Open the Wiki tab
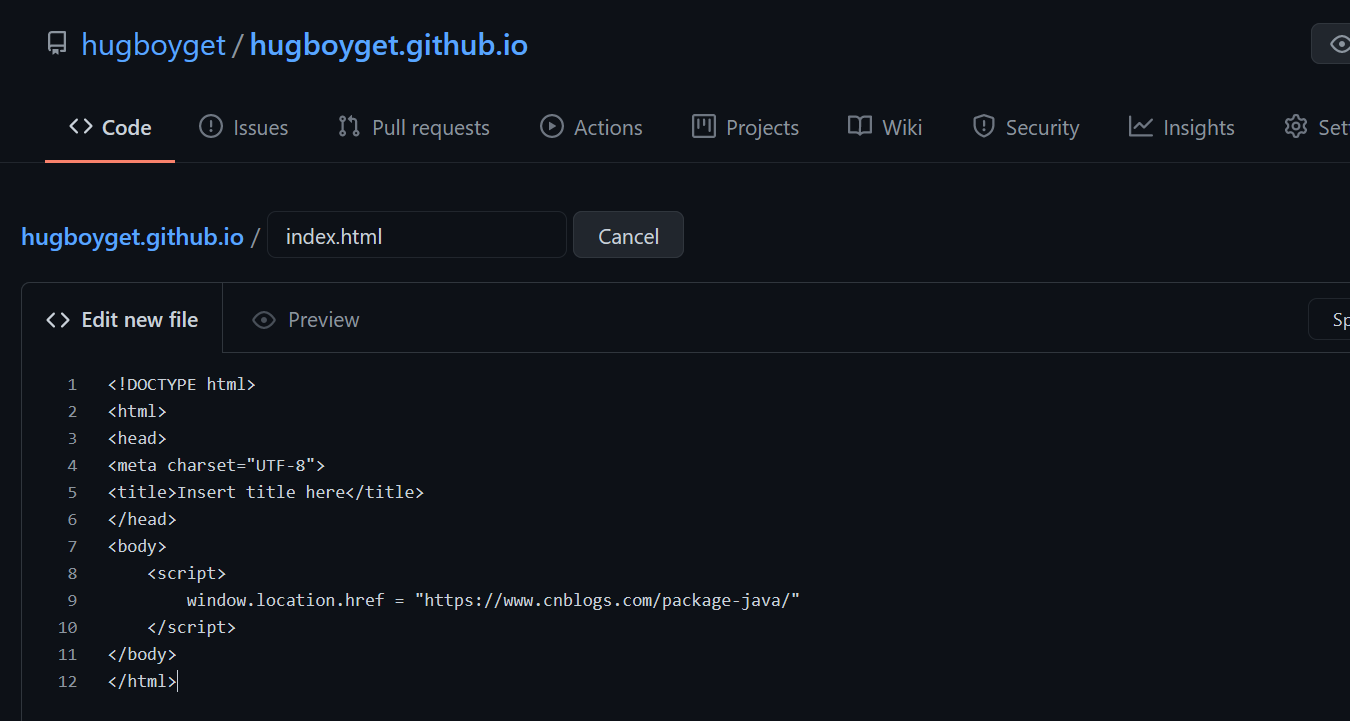This screenshot has width=1350, height=721. [885, 127]
